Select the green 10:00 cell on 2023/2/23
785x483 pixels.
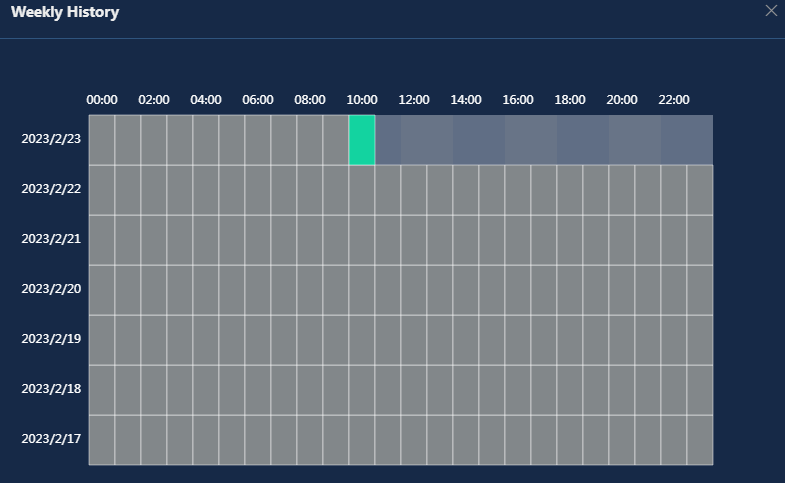click(362, 140)
